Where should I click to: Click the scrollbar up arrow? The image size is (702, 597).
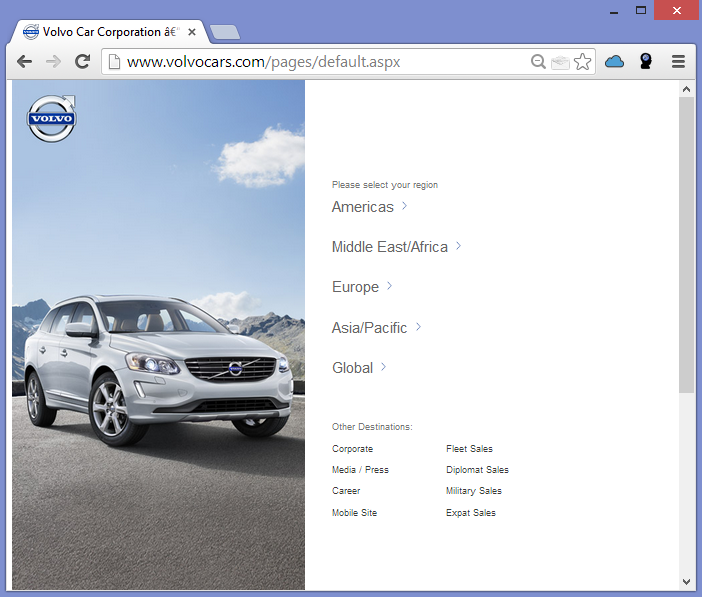(686, 89)
